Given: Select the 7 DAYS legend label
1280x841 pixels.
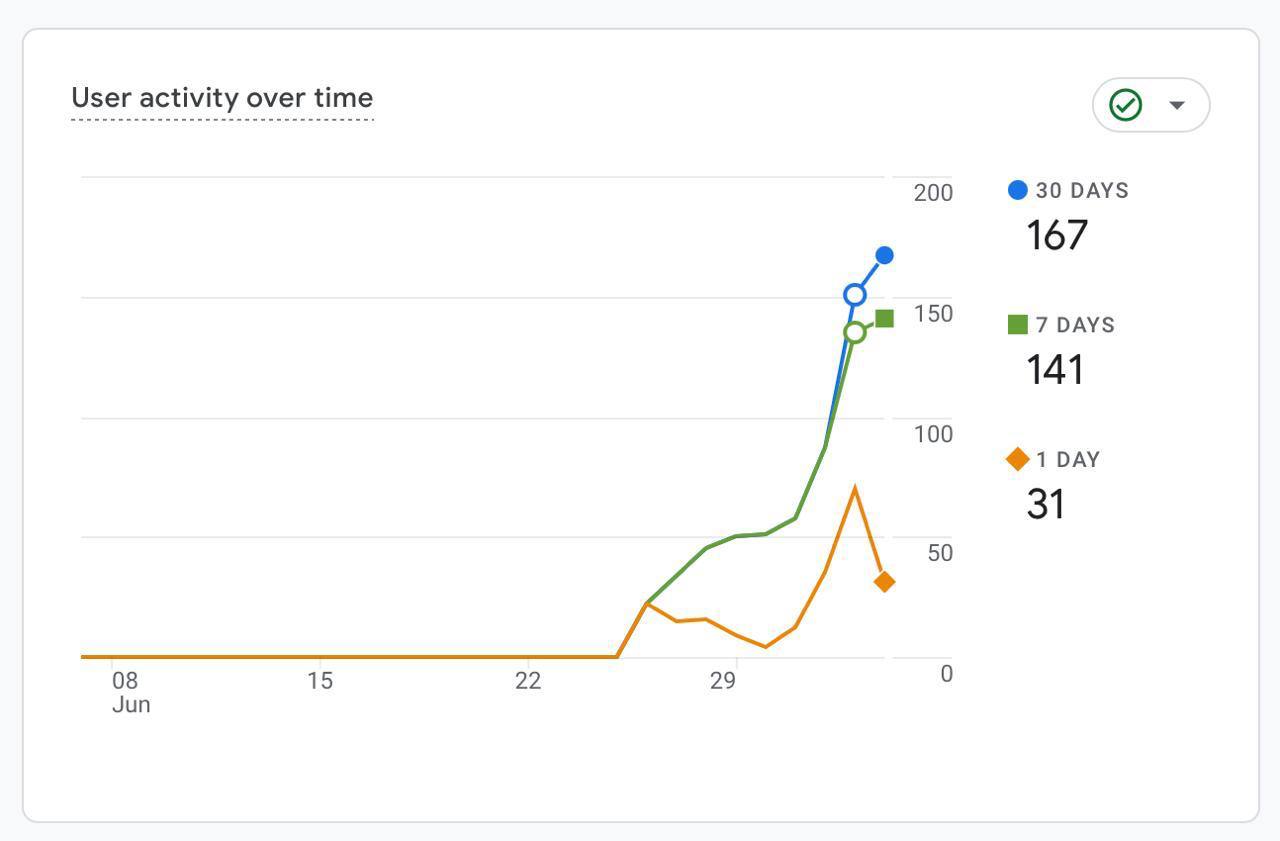Looking at the screenshot, I should [1075, 325].
